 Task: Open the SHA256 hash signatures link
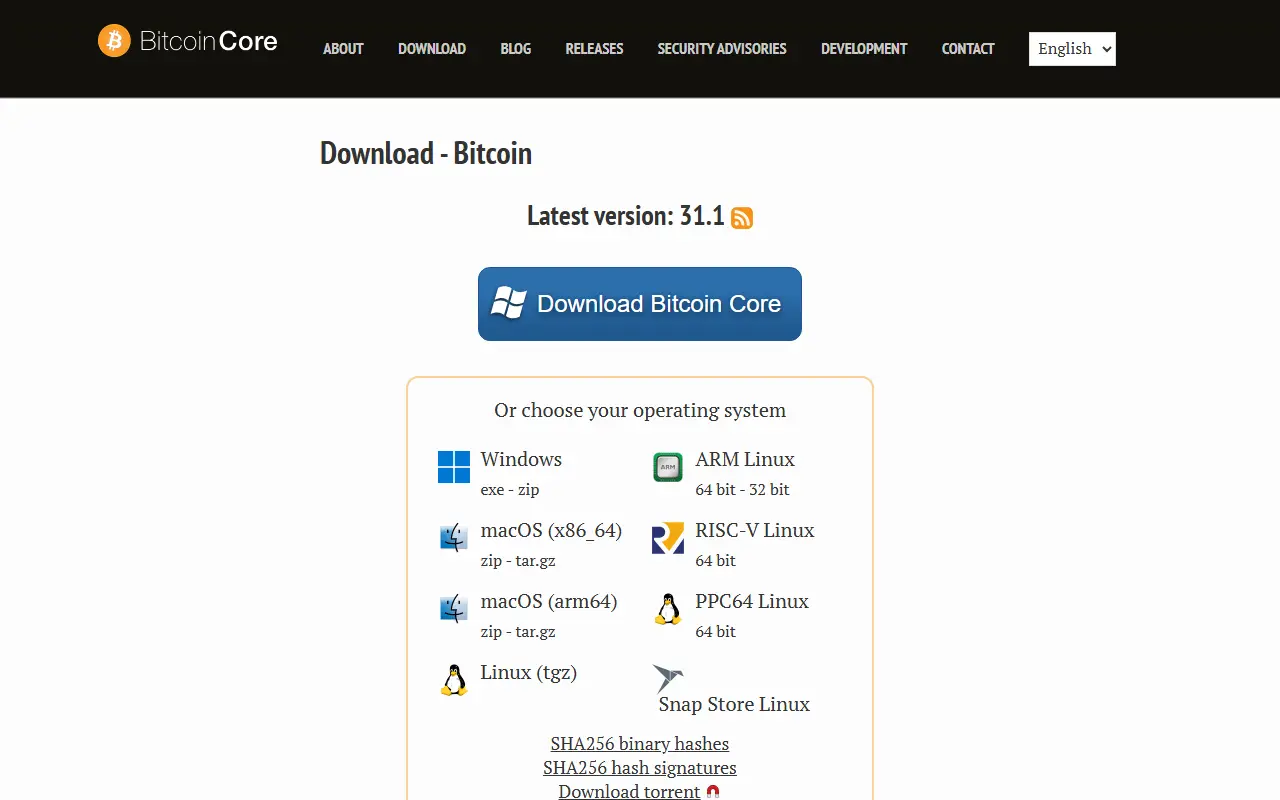coord(640,768)
